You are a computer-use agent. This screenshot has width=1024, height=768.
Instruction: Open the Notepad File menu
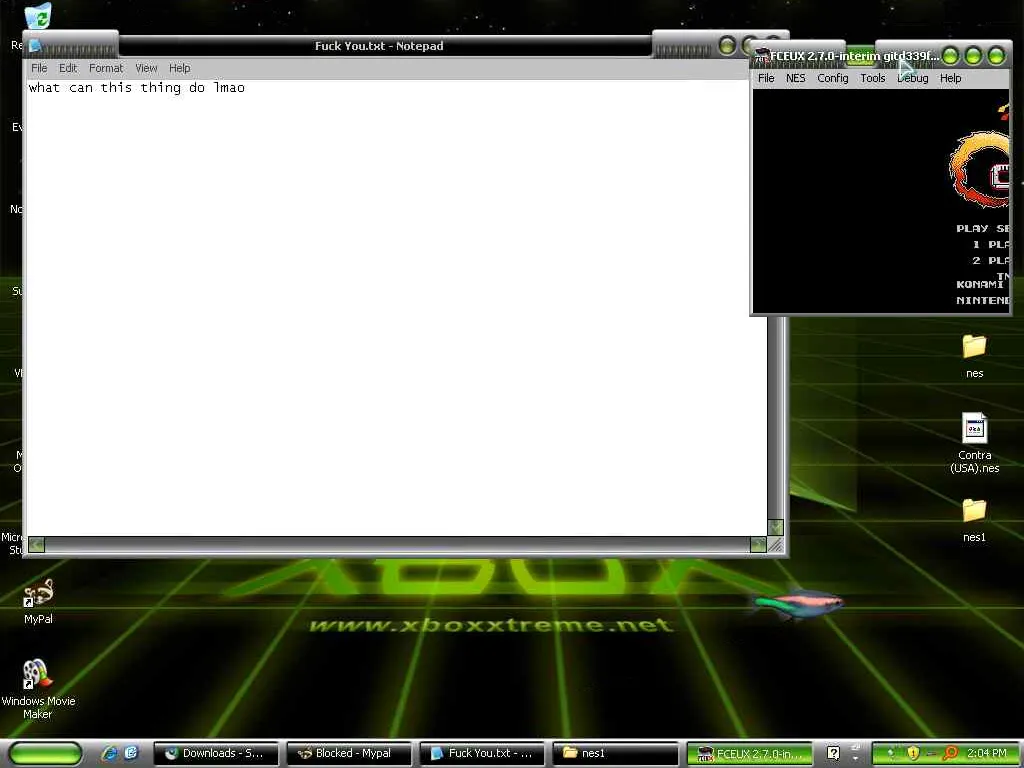tap(39, 68)
